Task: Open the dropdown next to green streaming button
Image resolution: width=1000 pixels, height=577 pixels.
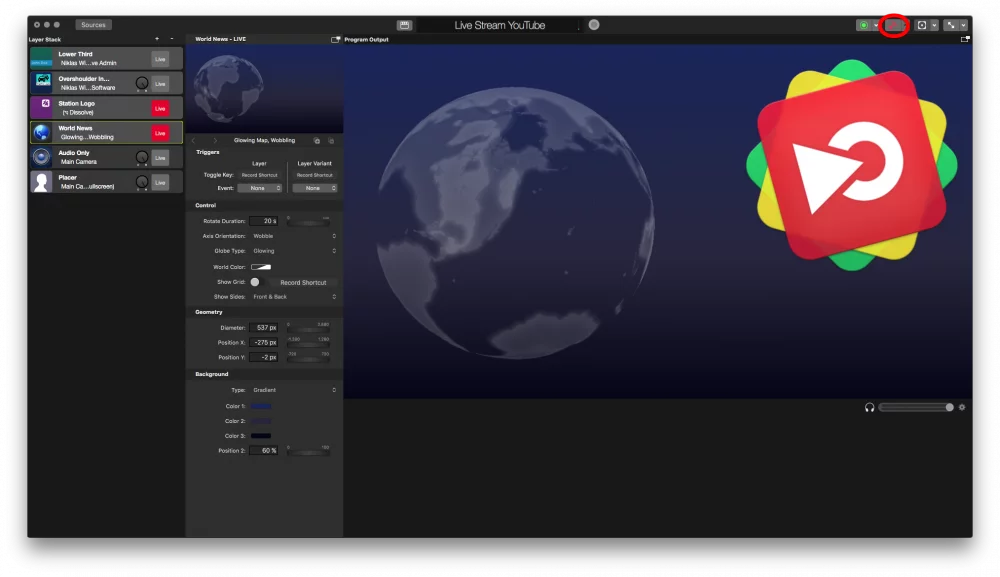Action: (876, 26)
